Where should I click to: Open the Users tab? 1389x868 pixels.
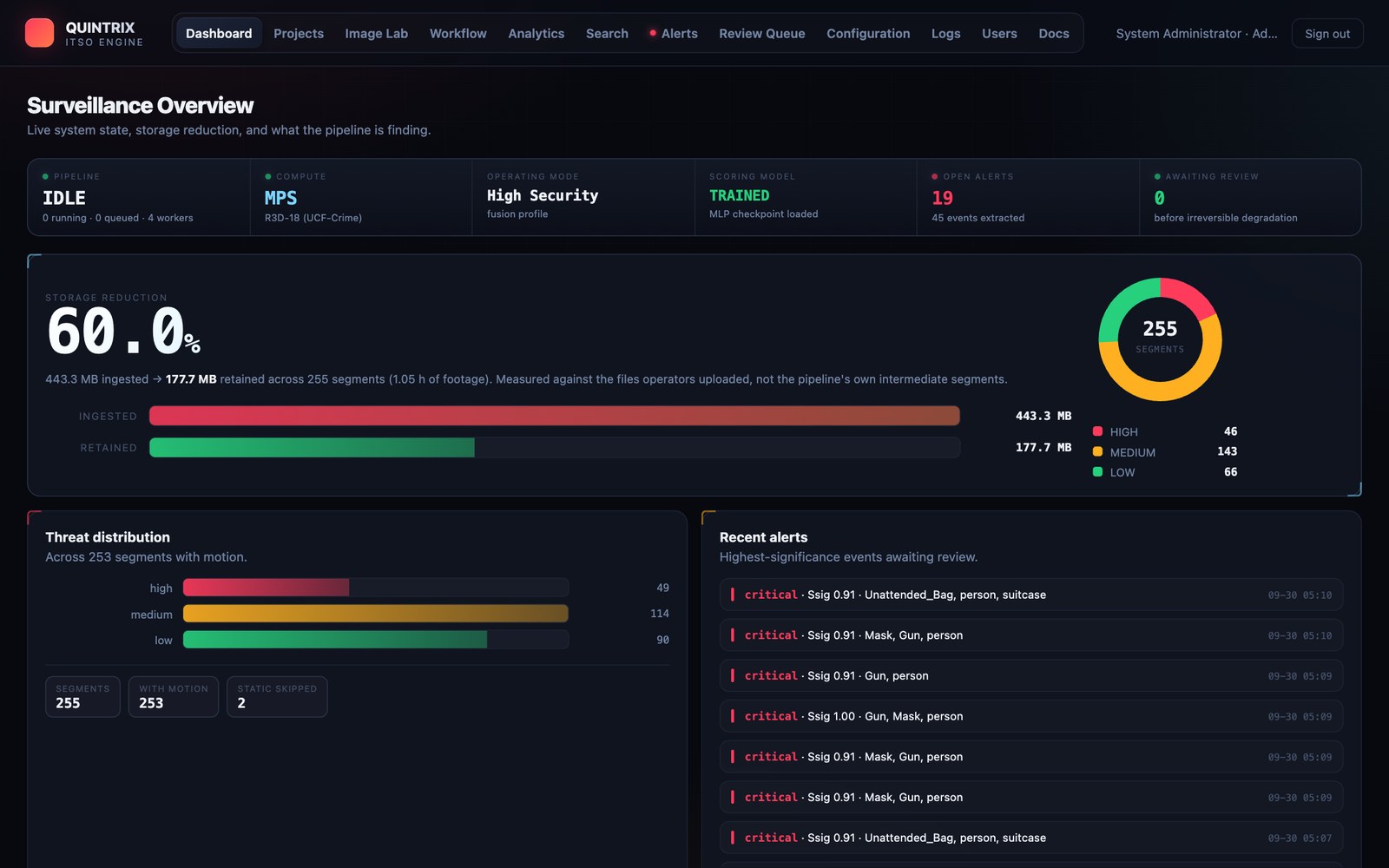tap(999, 33)
